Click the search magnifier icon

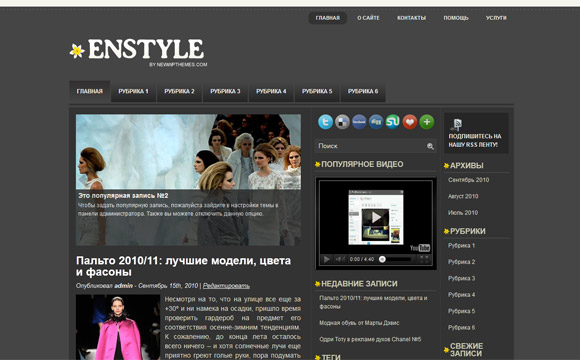click(430, 146)
